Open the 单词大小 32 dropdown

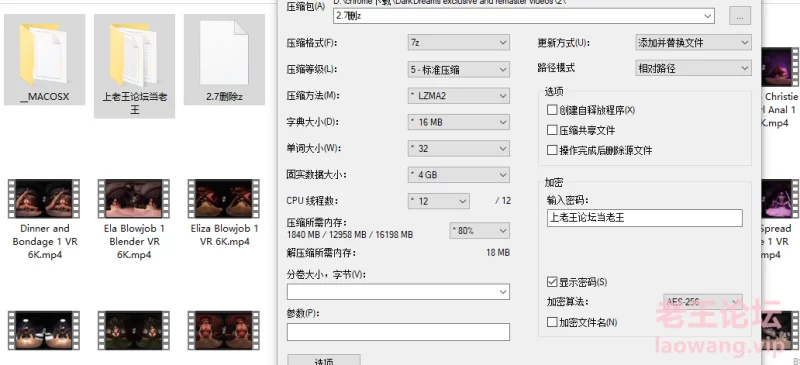pyautogui.click(x=459, y=149)
